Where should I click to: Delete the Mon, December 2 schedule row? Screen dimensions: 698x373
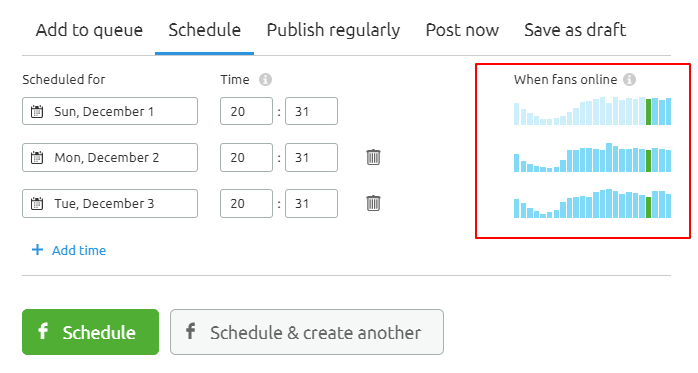(x=373, y=157)
